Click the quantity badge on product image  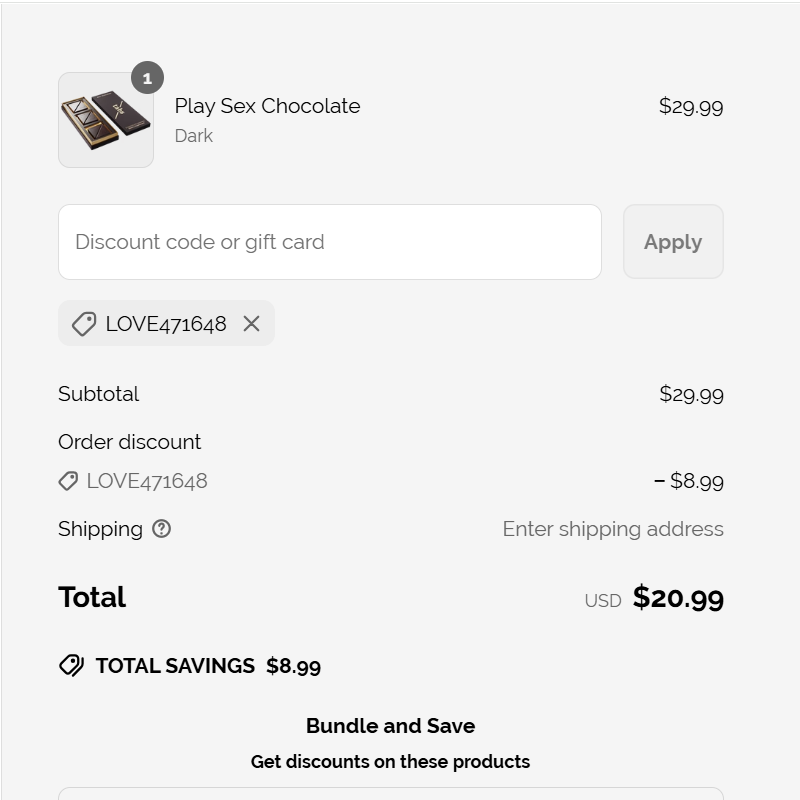click(x=147, y=78)
